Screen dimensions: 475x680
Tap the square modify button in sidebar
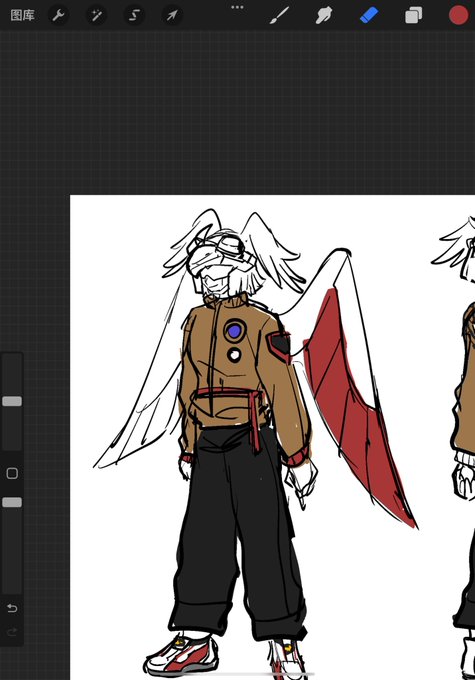click(x=12, y=473)
